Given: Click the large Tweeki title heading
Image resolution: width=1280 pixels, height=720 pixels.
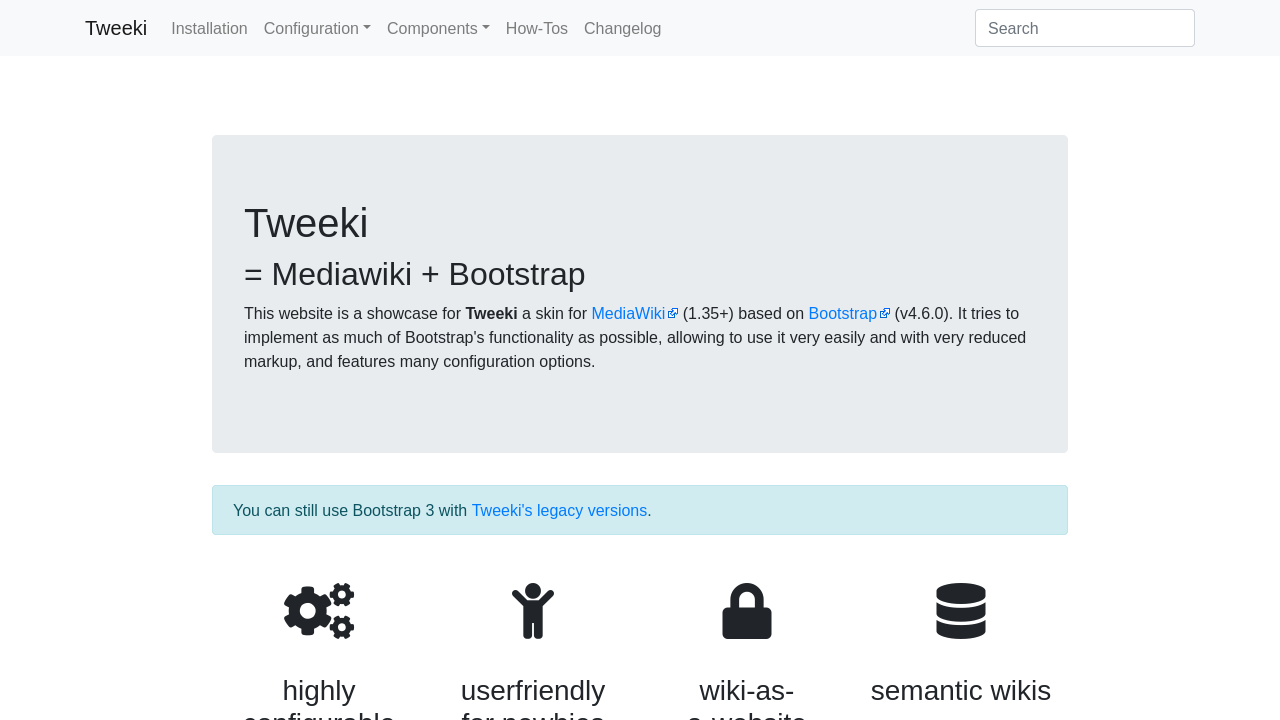Looking at the screenshot, I should click(306, 223).
